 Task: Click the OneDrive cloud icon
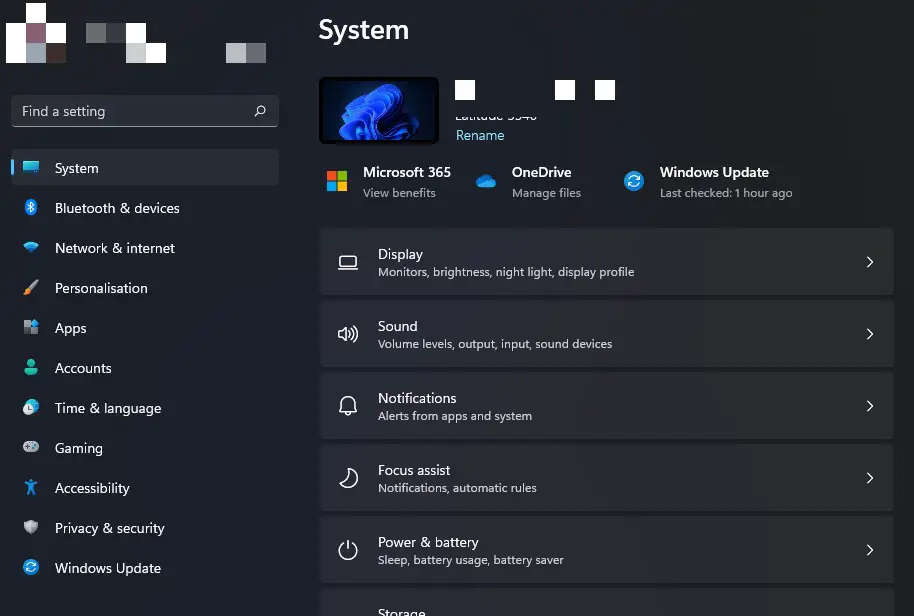tap(486, 182)
